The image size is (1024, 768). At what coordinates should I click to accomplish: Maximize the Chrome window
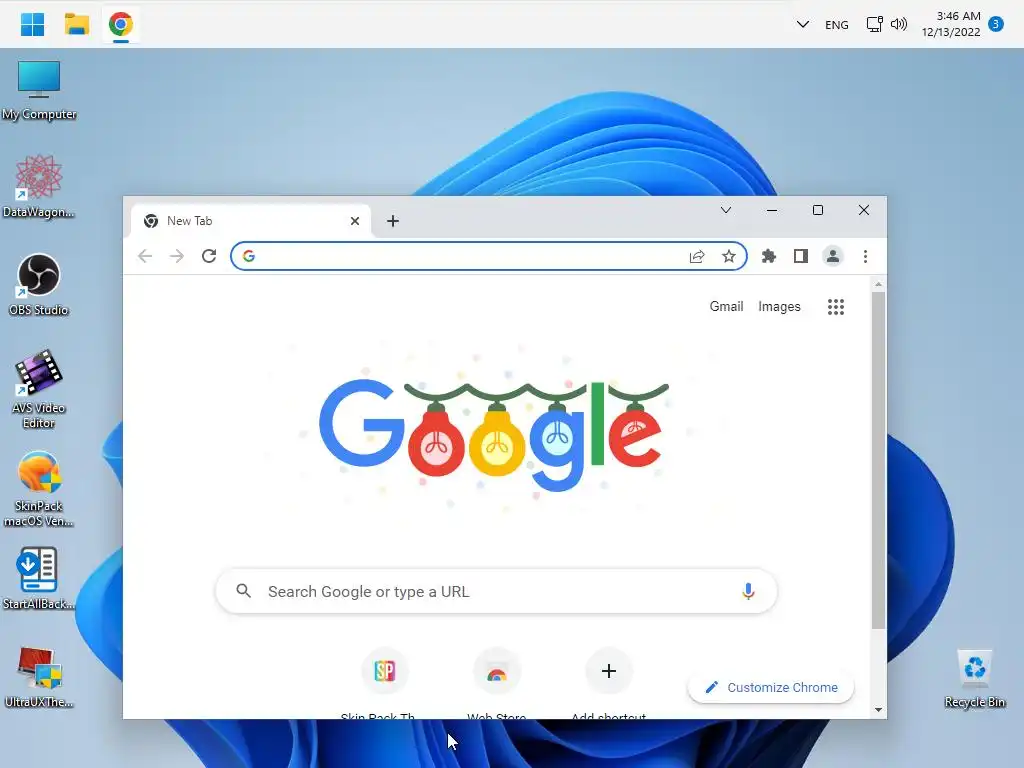pyautogui.click(x=818, y=210)
